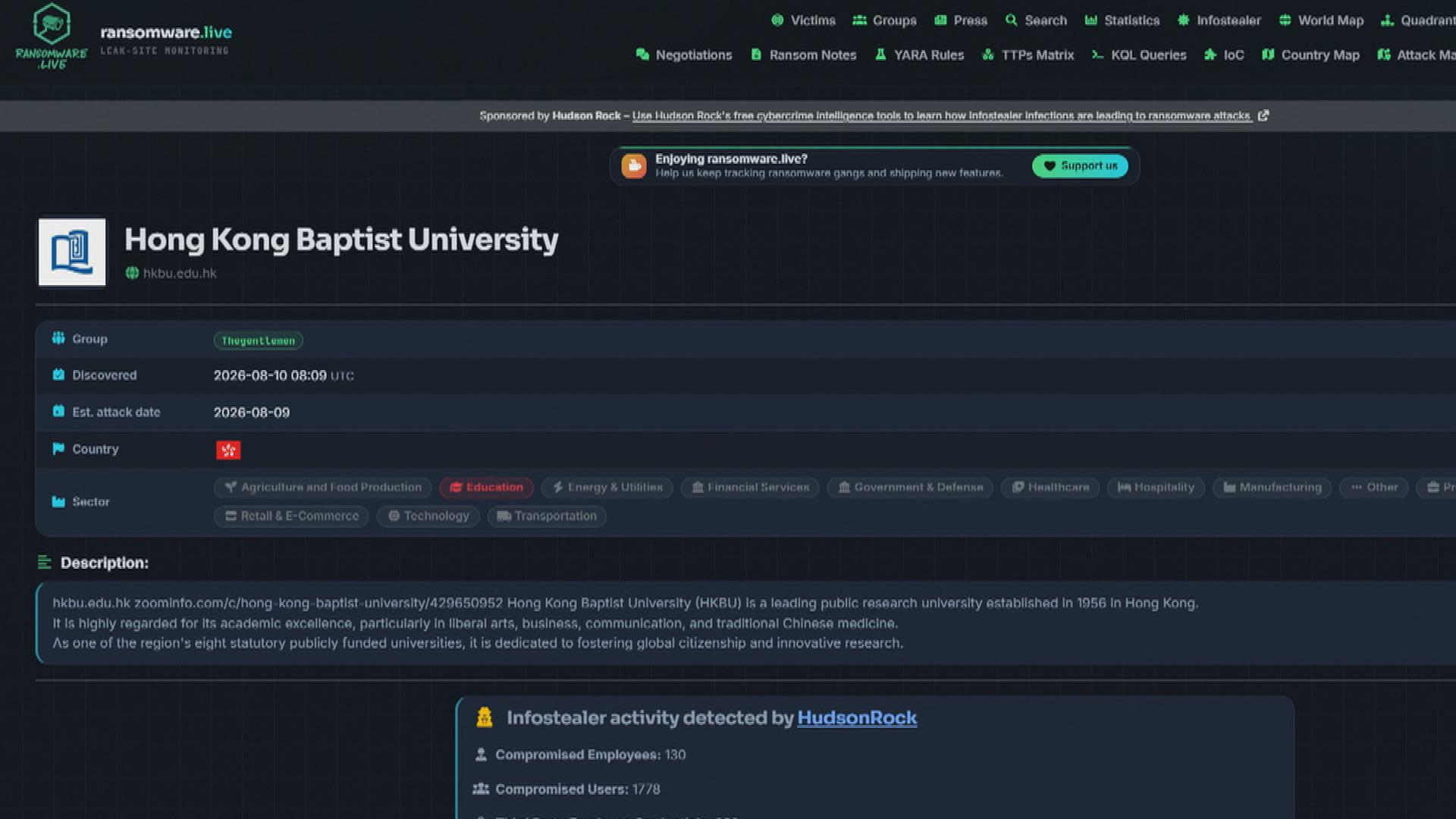The height and width of the screenshot is (819, 1456).
Task: Open Negotiations in the navigation
Action: pyautogui.click(x=684, y=55)
